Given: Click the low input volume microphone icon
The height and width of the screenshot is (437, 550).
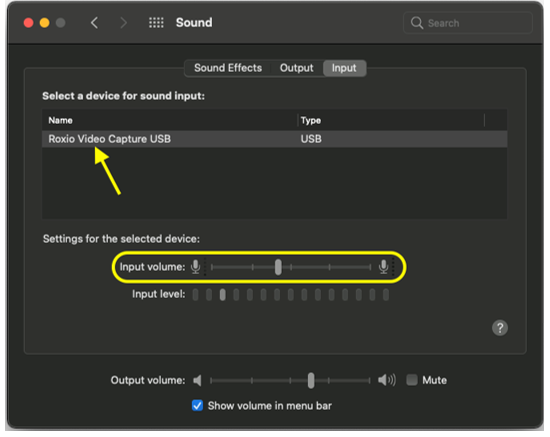Looking at the screenshot, I should pos(195,267).
